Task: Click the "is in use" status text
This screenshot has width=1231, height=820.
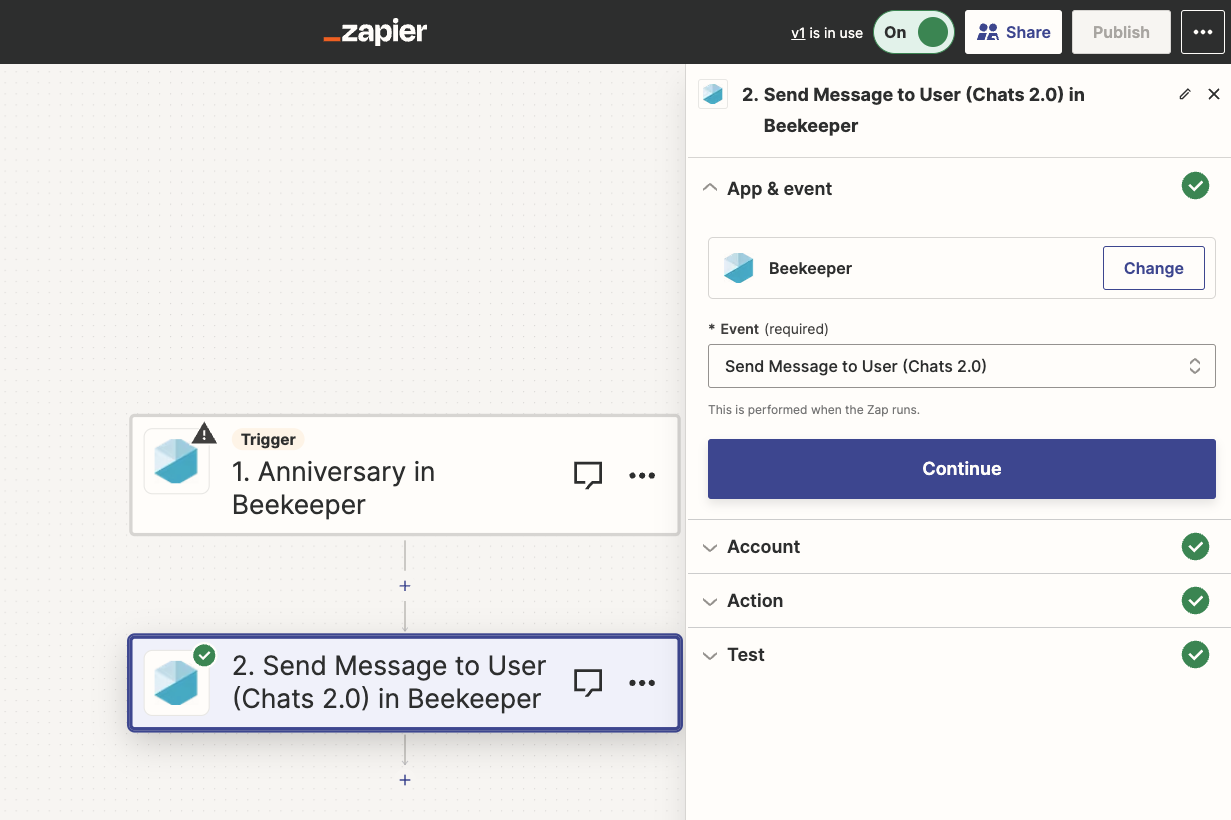Action: 836,33
